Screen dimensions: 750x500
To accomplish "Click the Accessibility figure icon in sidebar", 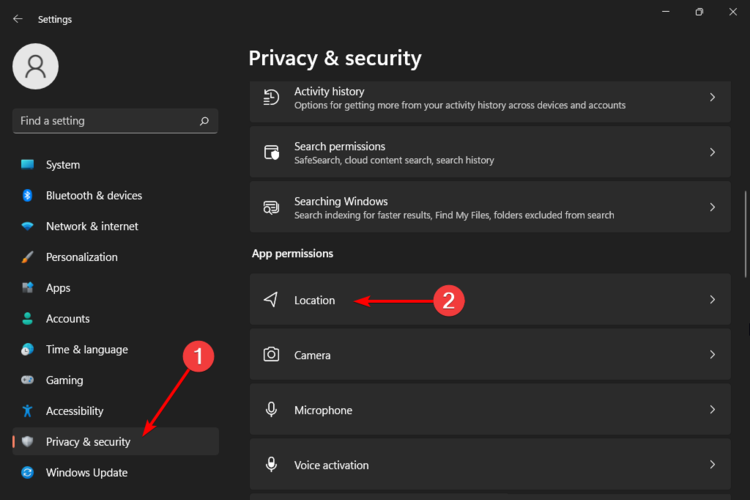I will click(x=27, y=411).
